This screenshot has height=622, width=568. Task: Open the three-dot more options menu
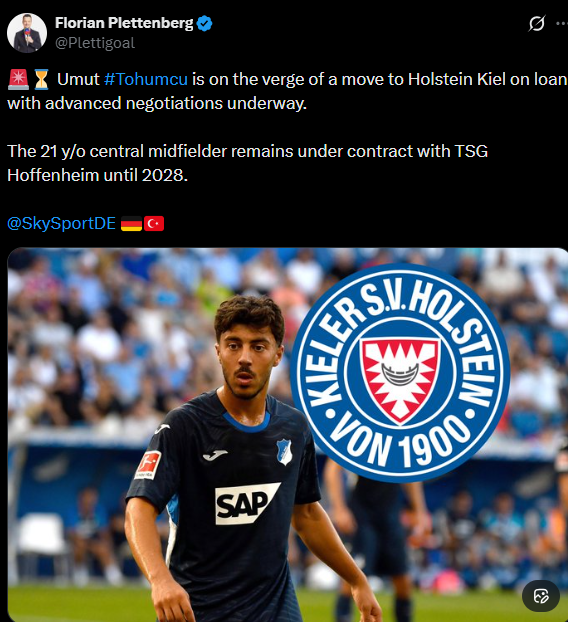(x=562, y=23)
